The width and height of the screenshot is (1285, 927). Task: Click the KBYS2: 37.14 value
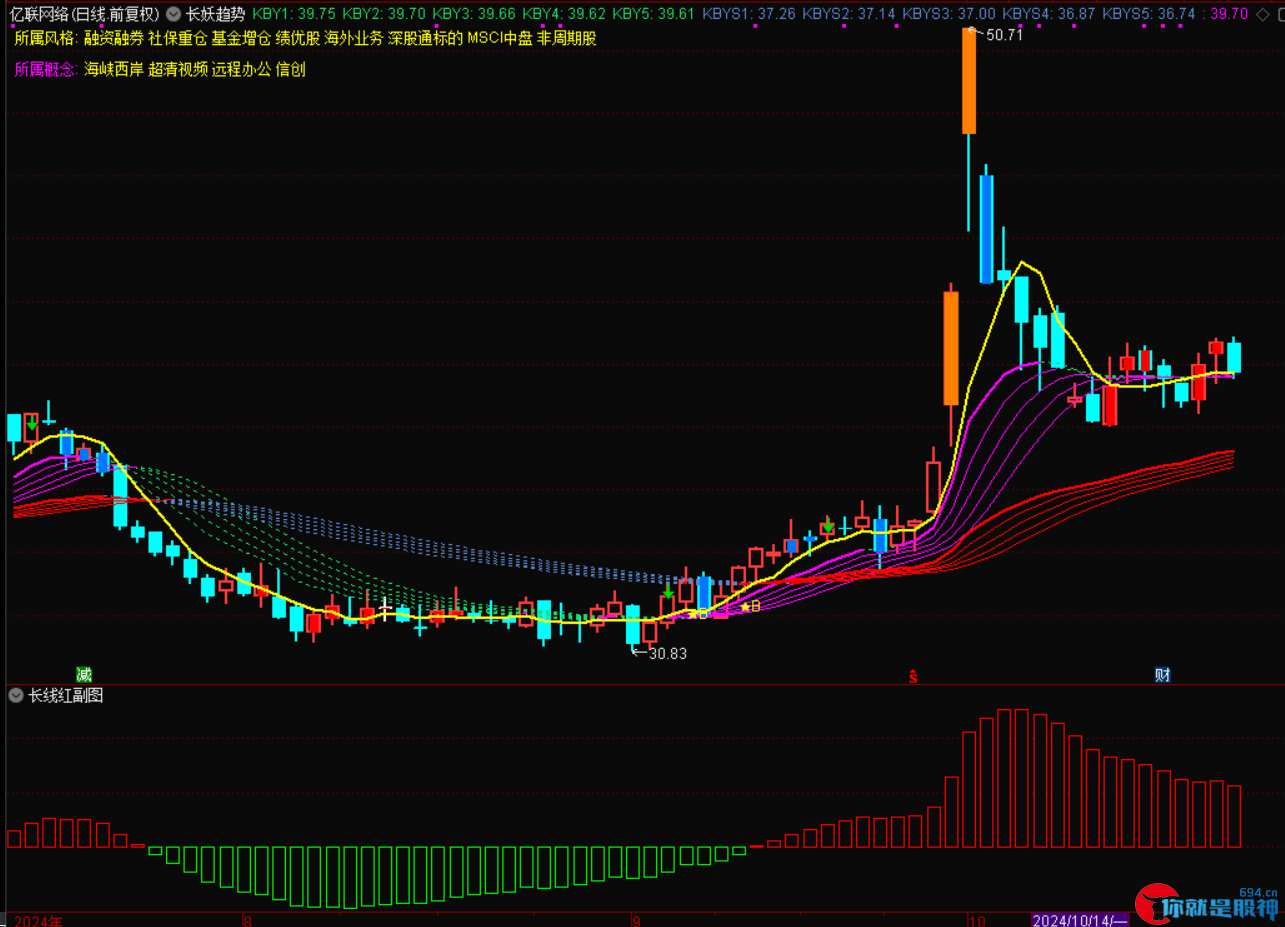point(849,14)
